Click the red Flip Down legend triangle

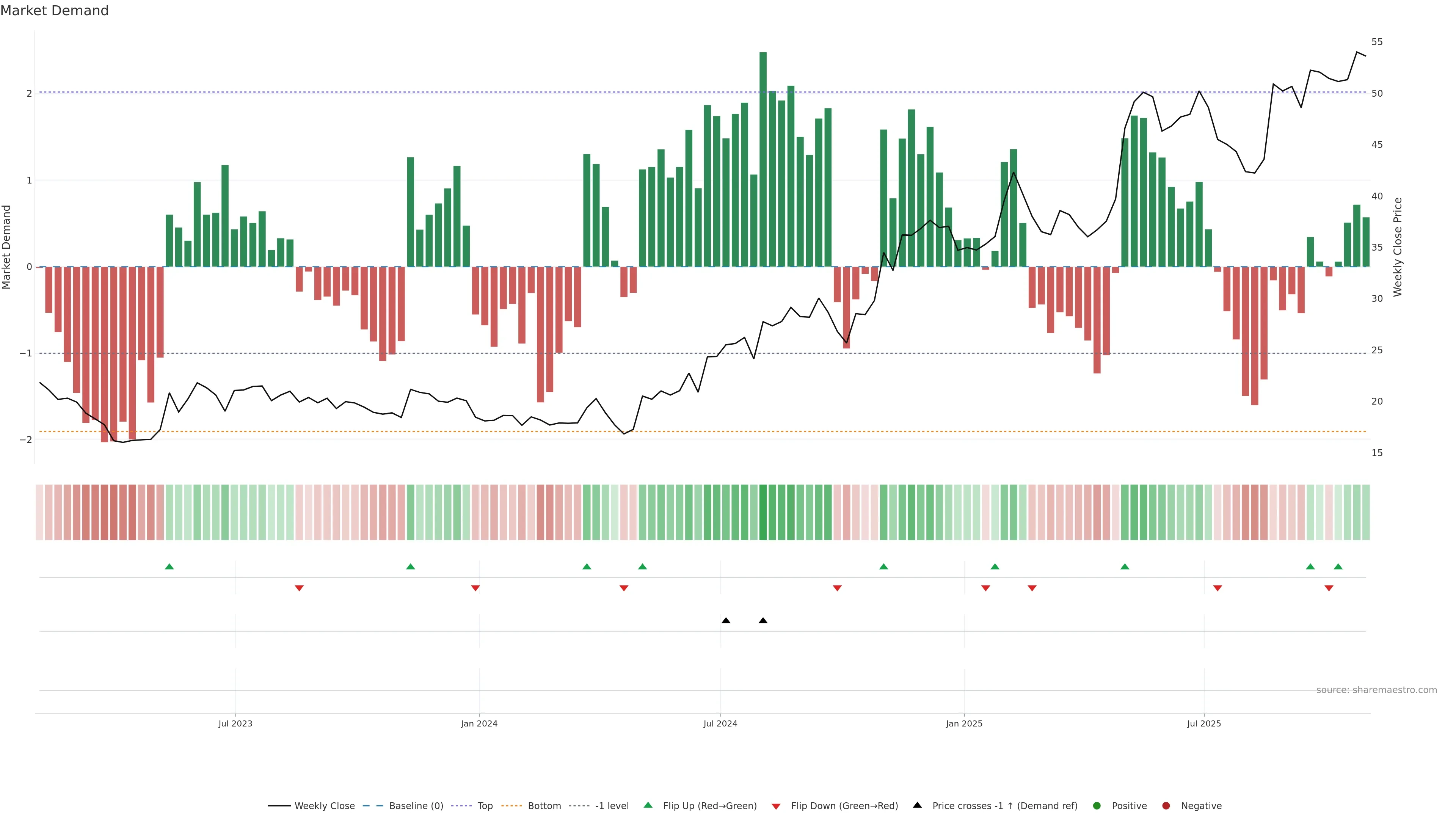coord(776,806)
